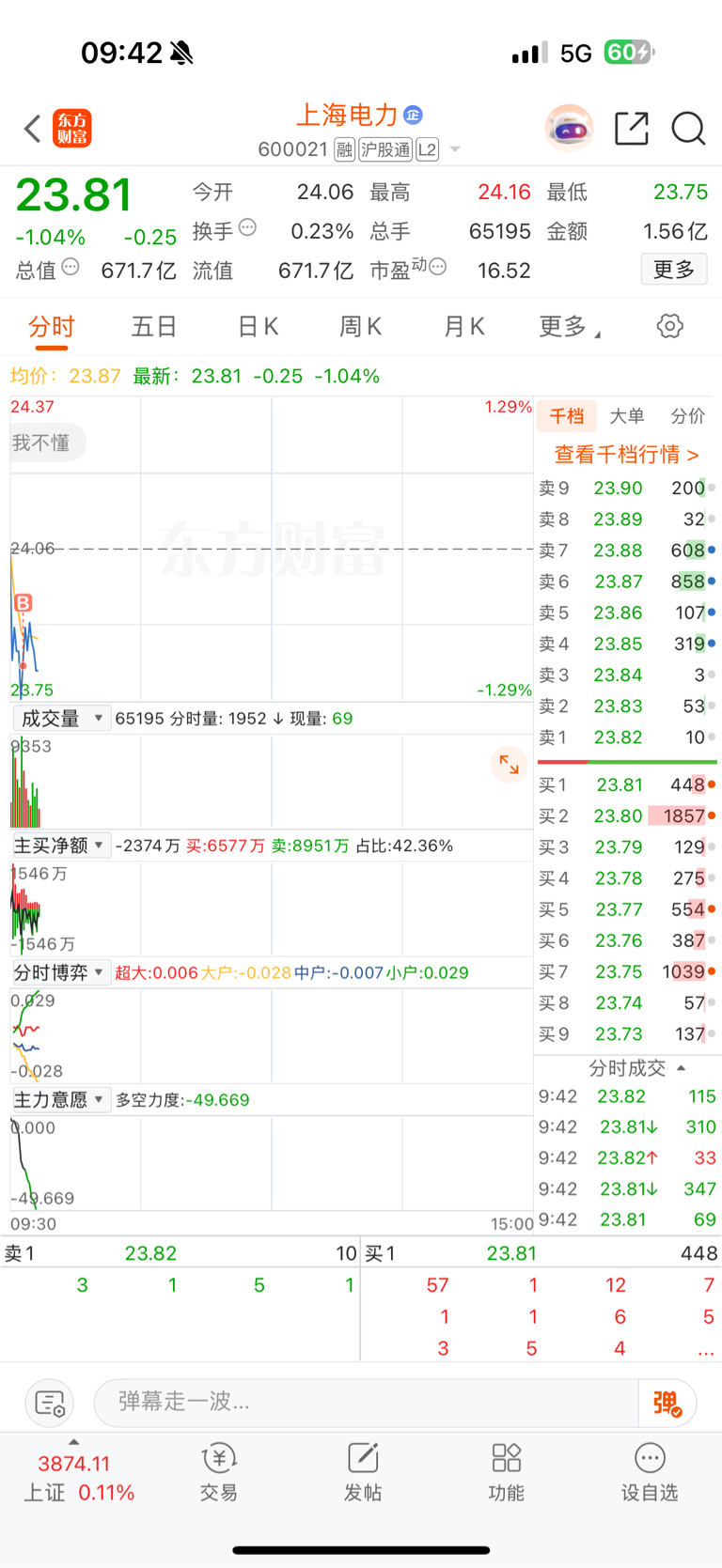Open the 成交量 indicator dropdown

[62, 719]
